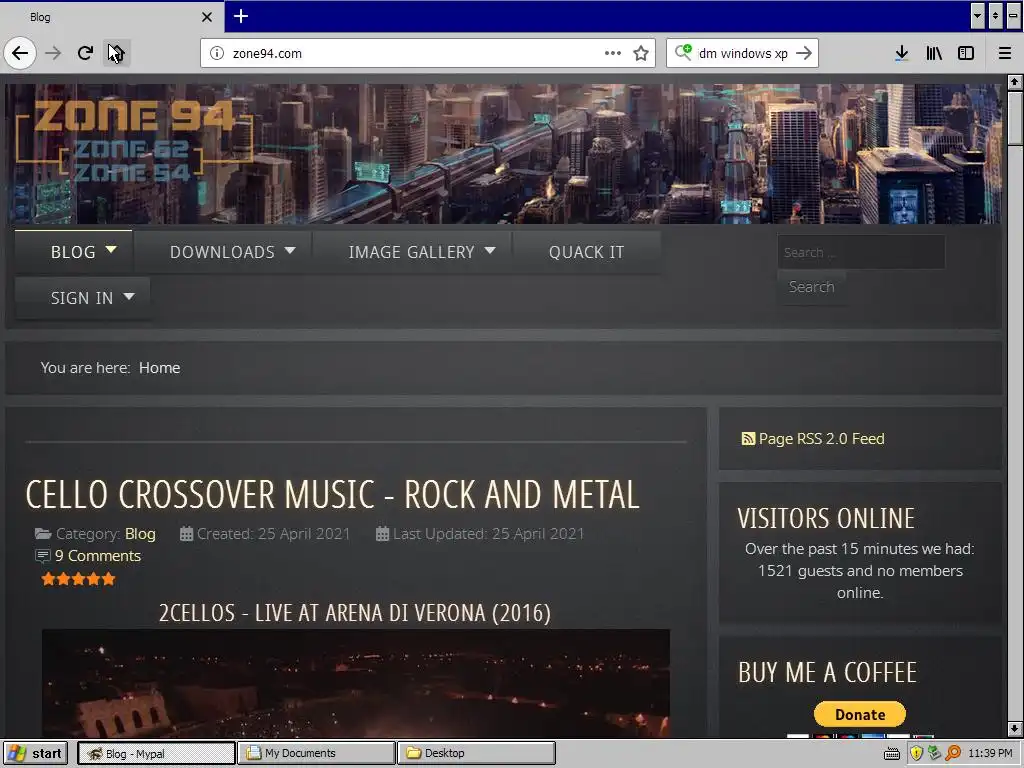Bookmark this page with the star icon
The height and width of the screenshot is (768, 1024).
tap(641, 53)
